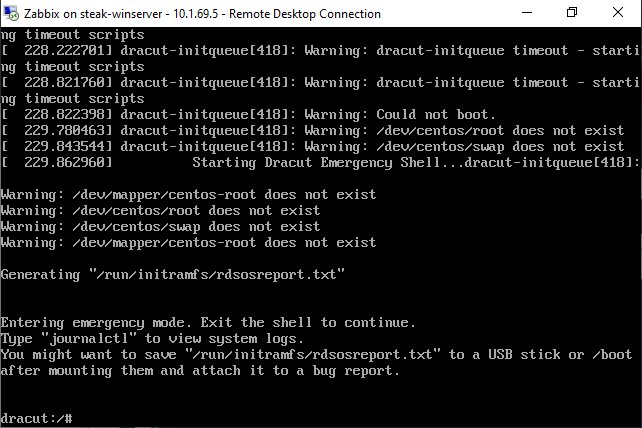The width and height of the screenshot is (642, 428).
Task: Click the window title text showing 10.1.69.5
Action: pos(202,14)
